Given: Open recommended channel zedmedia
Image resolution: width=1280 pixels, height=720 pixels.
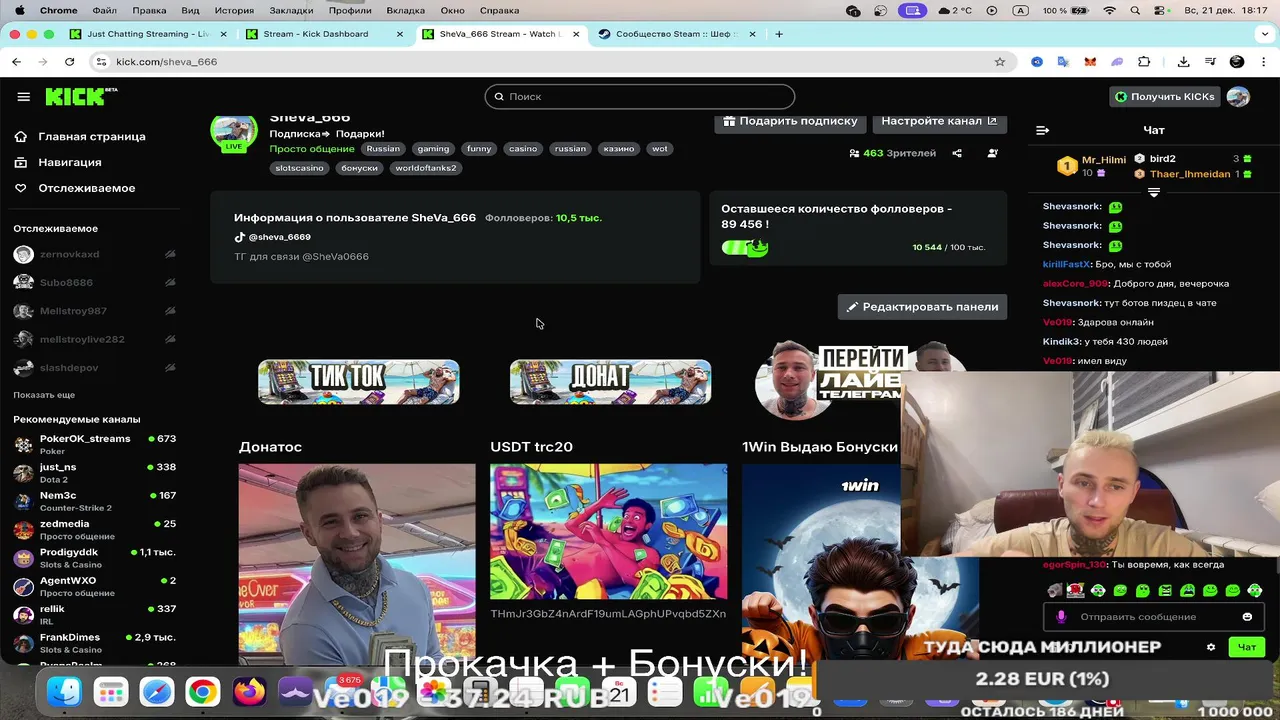Looking at the screenshot, I should tap(95, 529).
